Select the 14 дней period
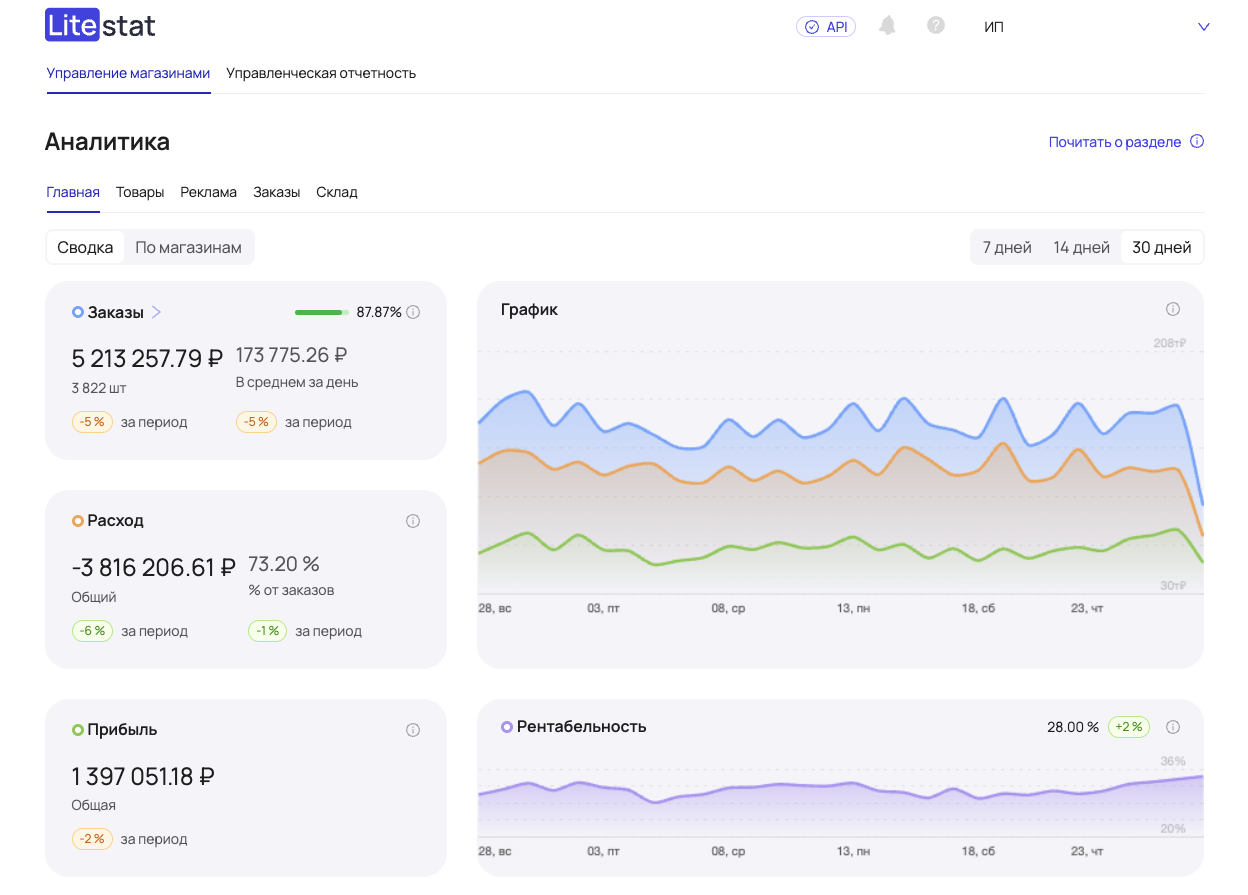1248x895 pixels. click(1081, 247)
